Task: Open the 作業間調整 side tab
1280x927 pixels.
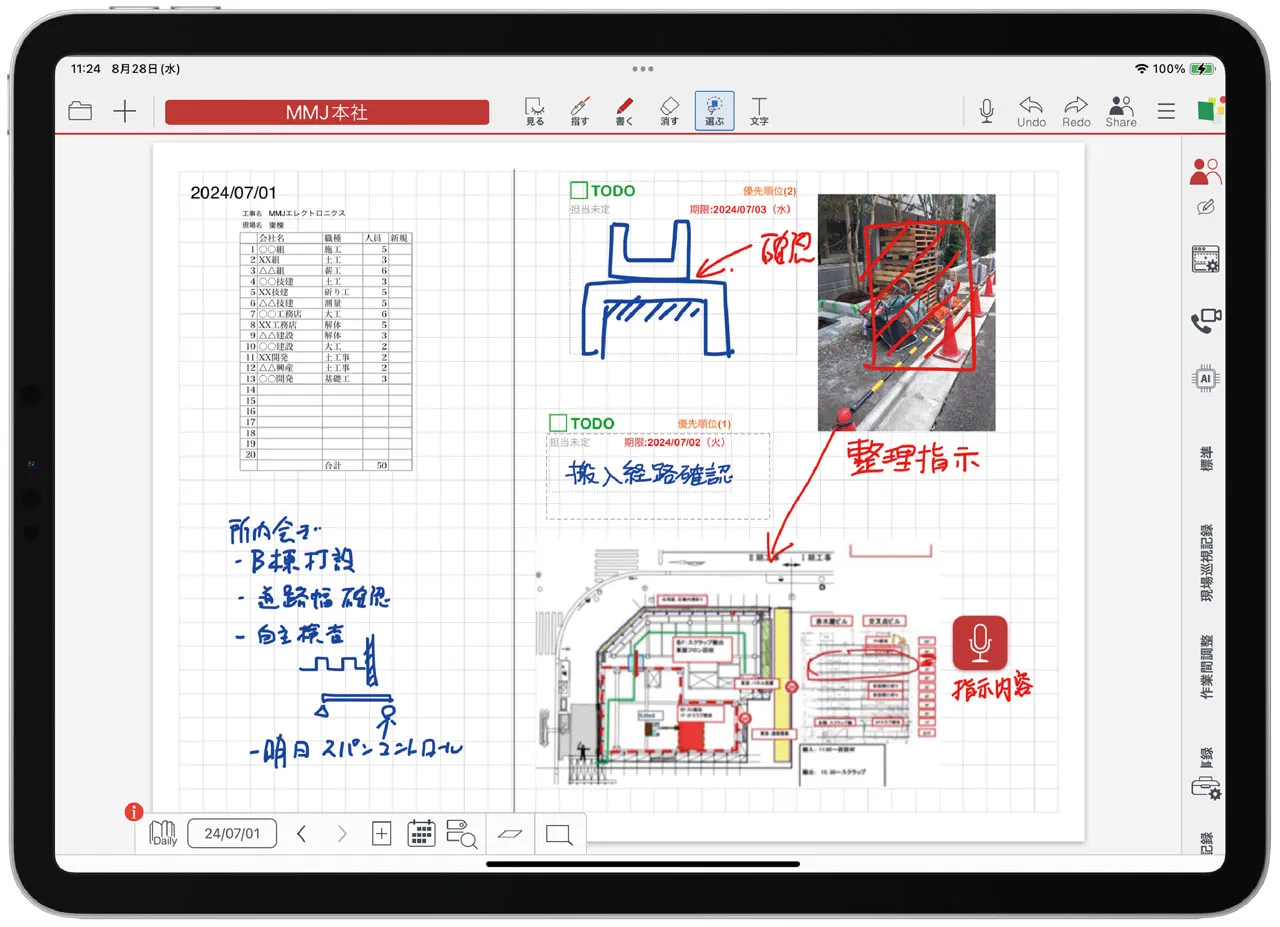Action: pyautogui.click(x=1207, y=666)
